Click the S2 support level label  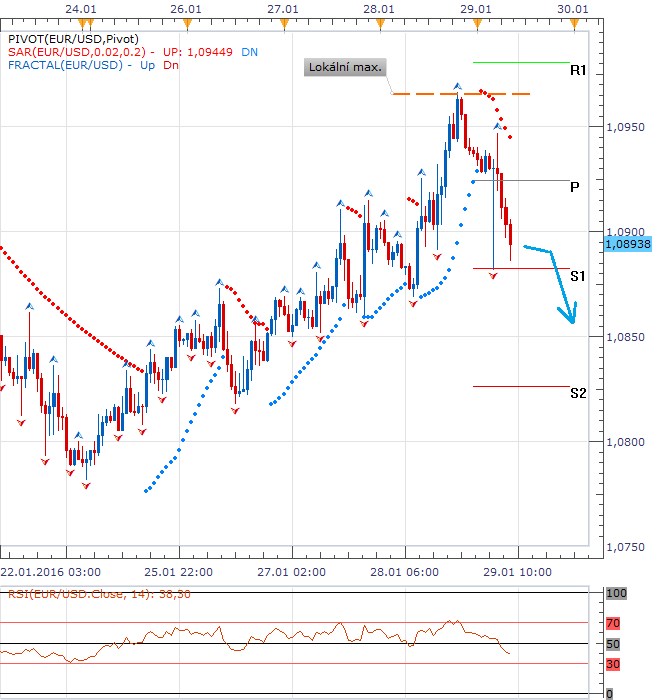pos(577,393)
